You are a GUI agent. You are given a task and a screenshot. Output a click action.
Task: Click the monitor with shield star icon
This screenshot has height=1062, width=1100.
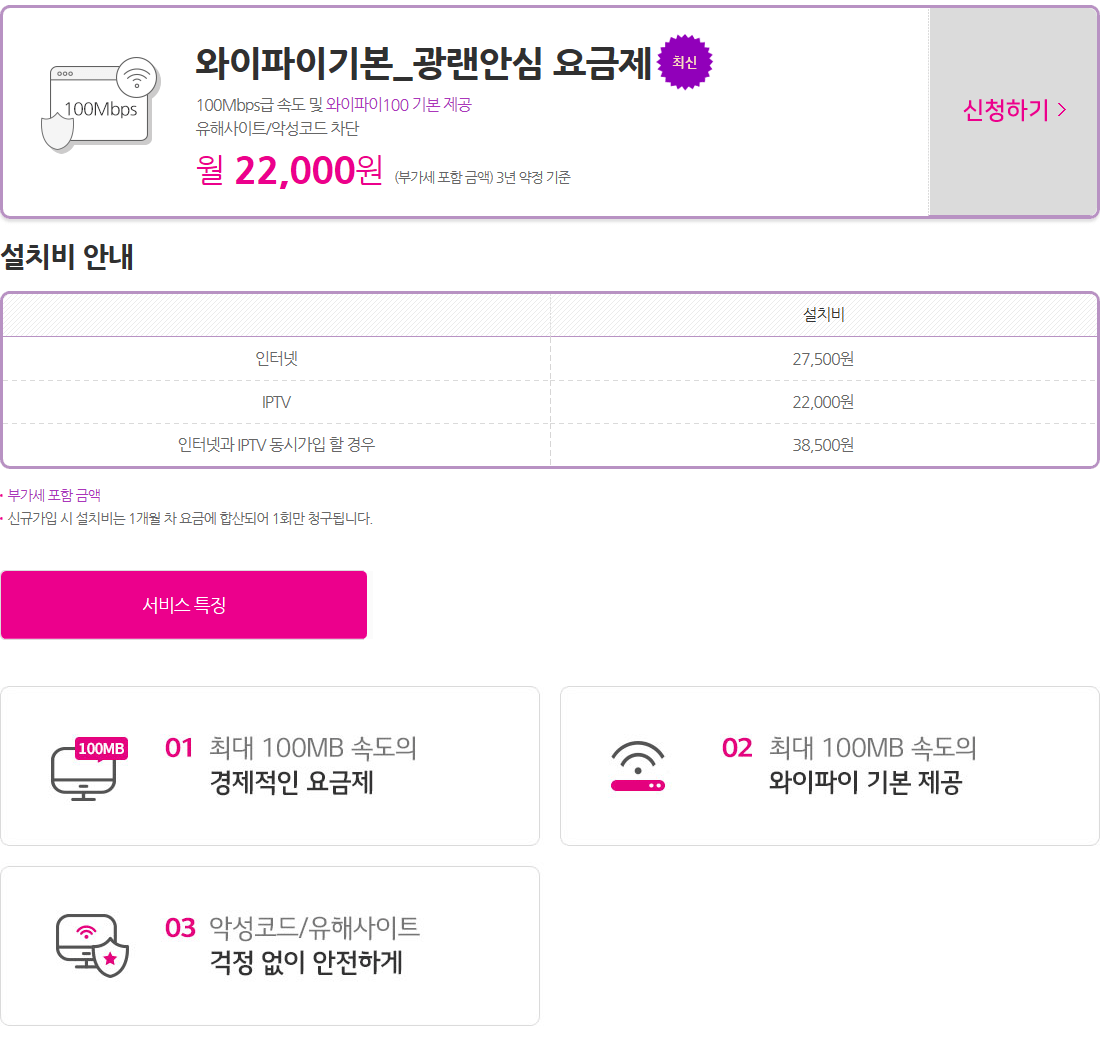91,945
